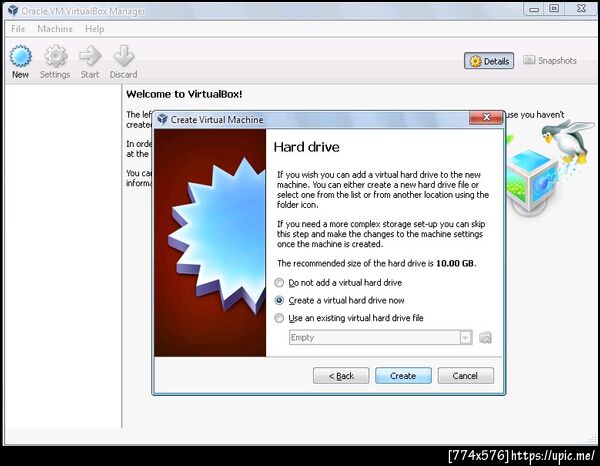Cancel the Create Virtual Machine dialog

[466, 376]
